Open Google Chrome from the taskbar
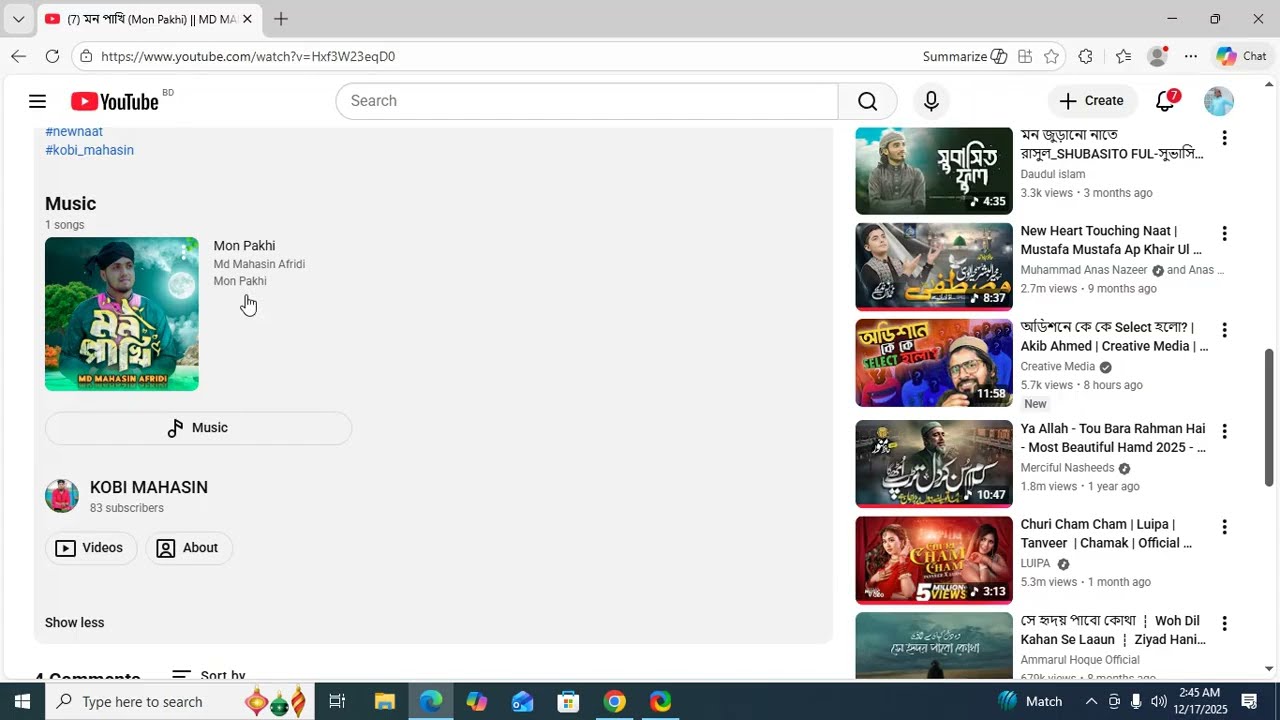This screenshot has width=1280, height=720. pyautogui.click(x=614, y=701)
